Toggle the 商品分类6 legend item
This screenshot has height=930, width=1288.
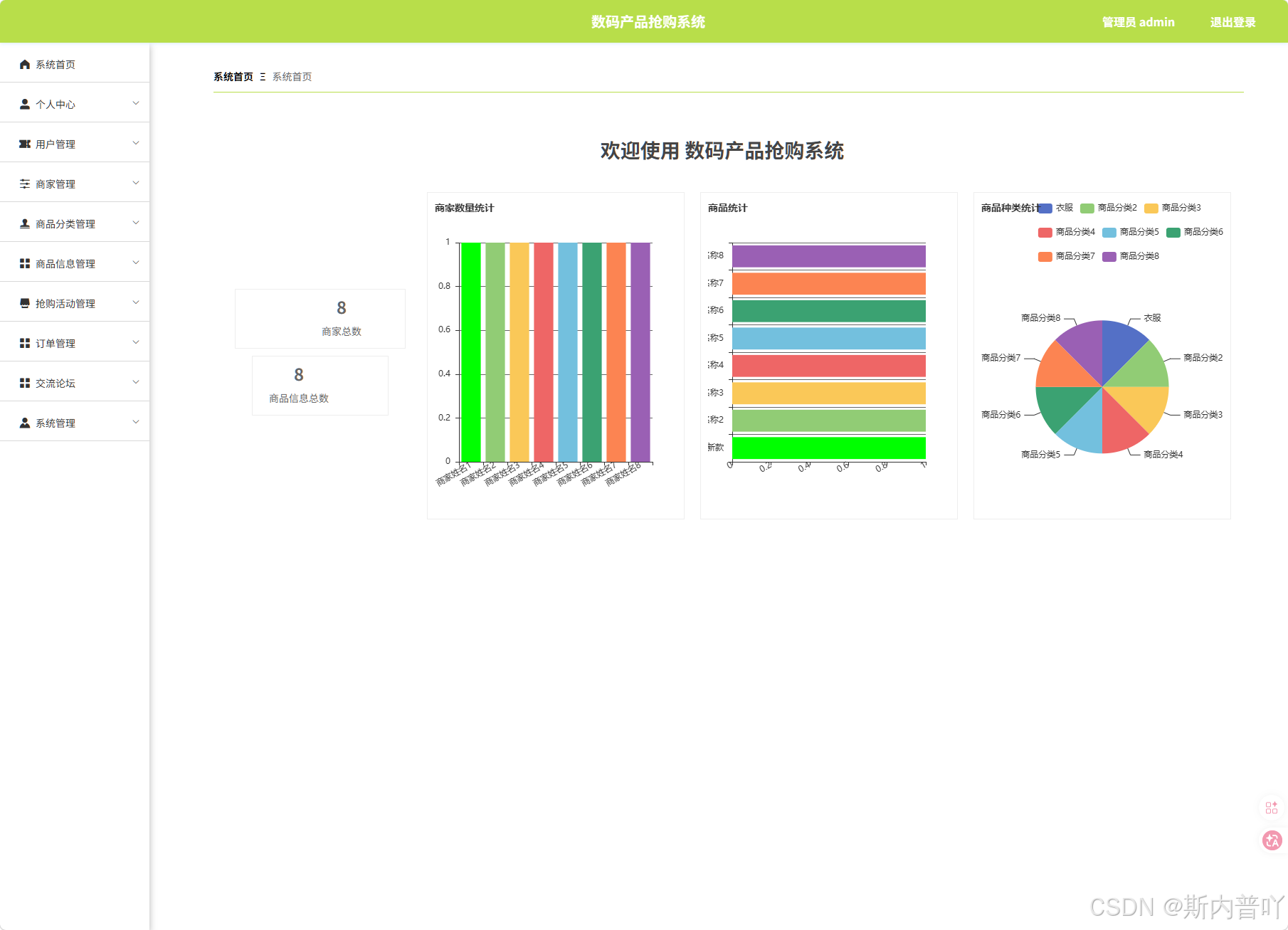pos(1195,232)
